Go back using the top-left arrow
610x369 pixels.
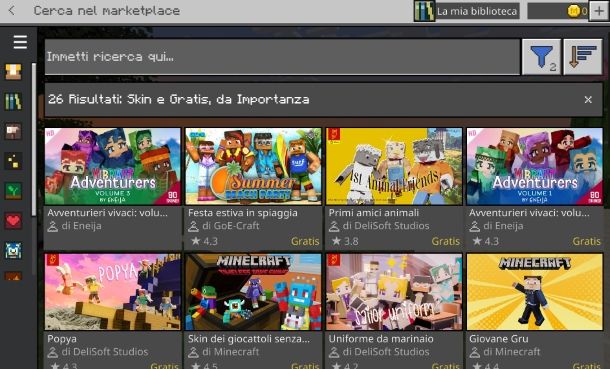12,10
